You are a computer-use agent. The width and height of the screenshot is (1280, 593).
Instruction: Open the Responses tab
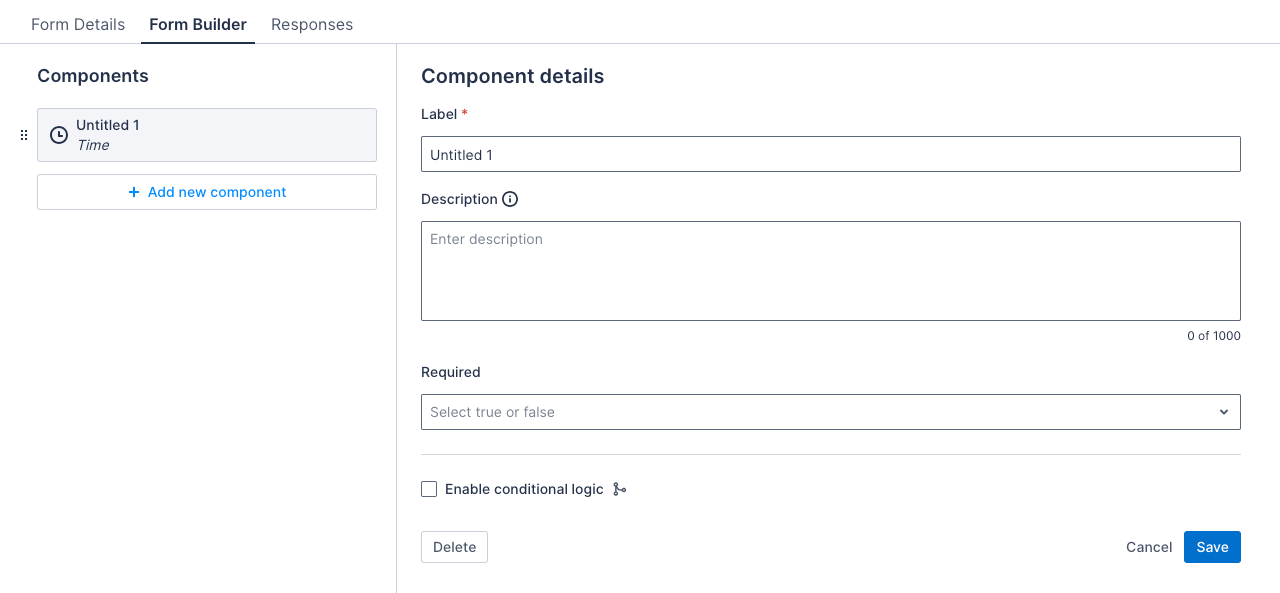312,24
